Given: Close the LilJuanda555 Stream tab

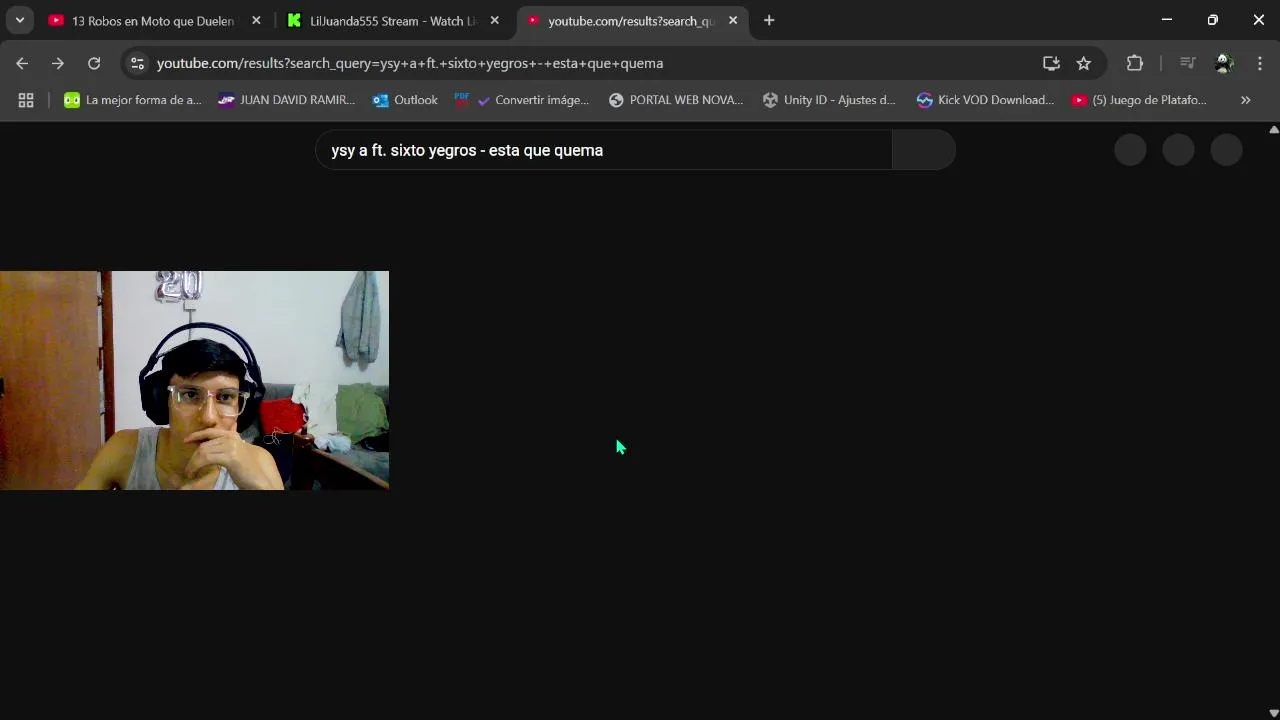Looking at the screenshot, I should 494,20.
